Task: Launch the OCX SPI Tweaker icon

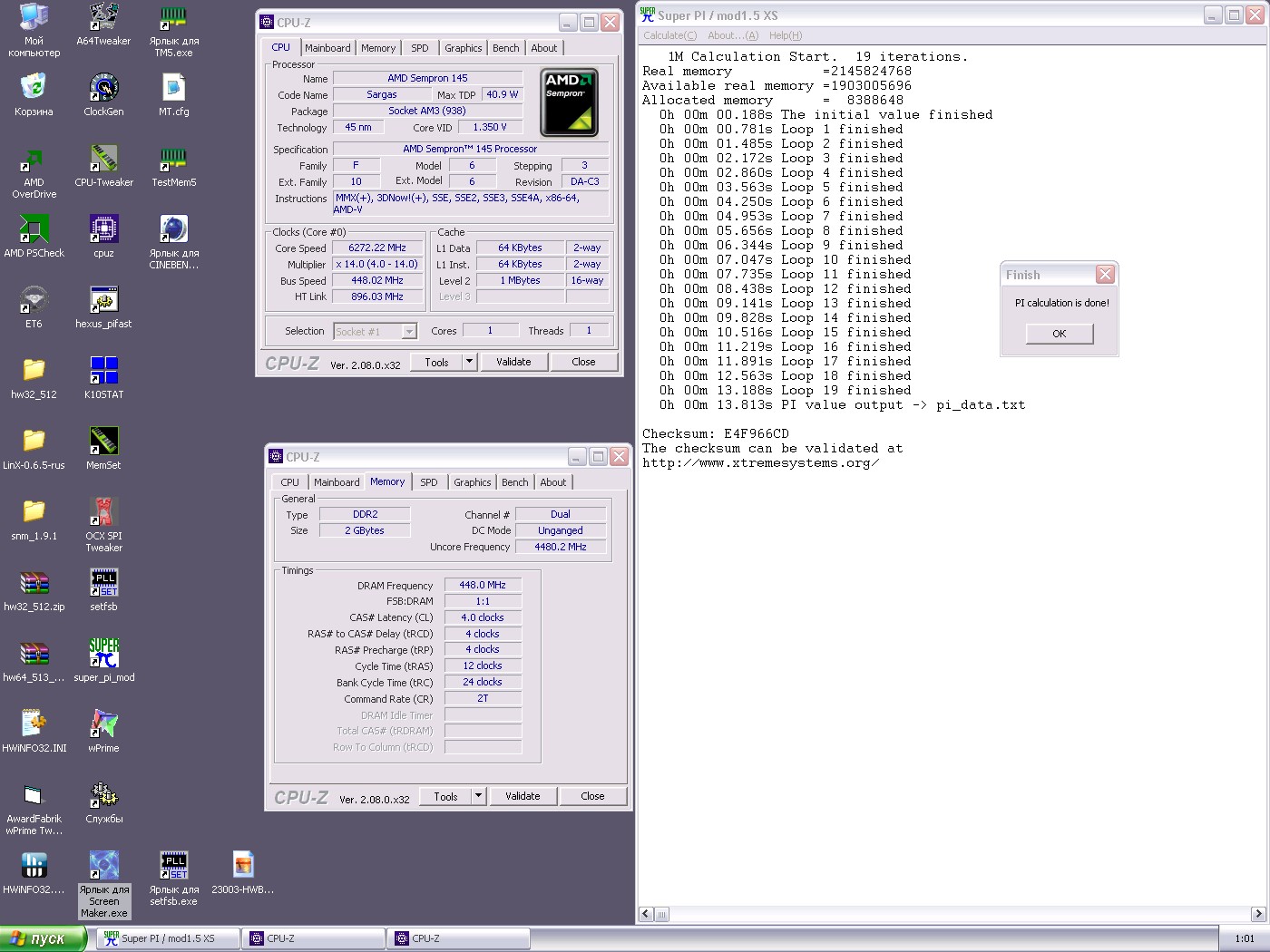Action: [x=103, y=512]
